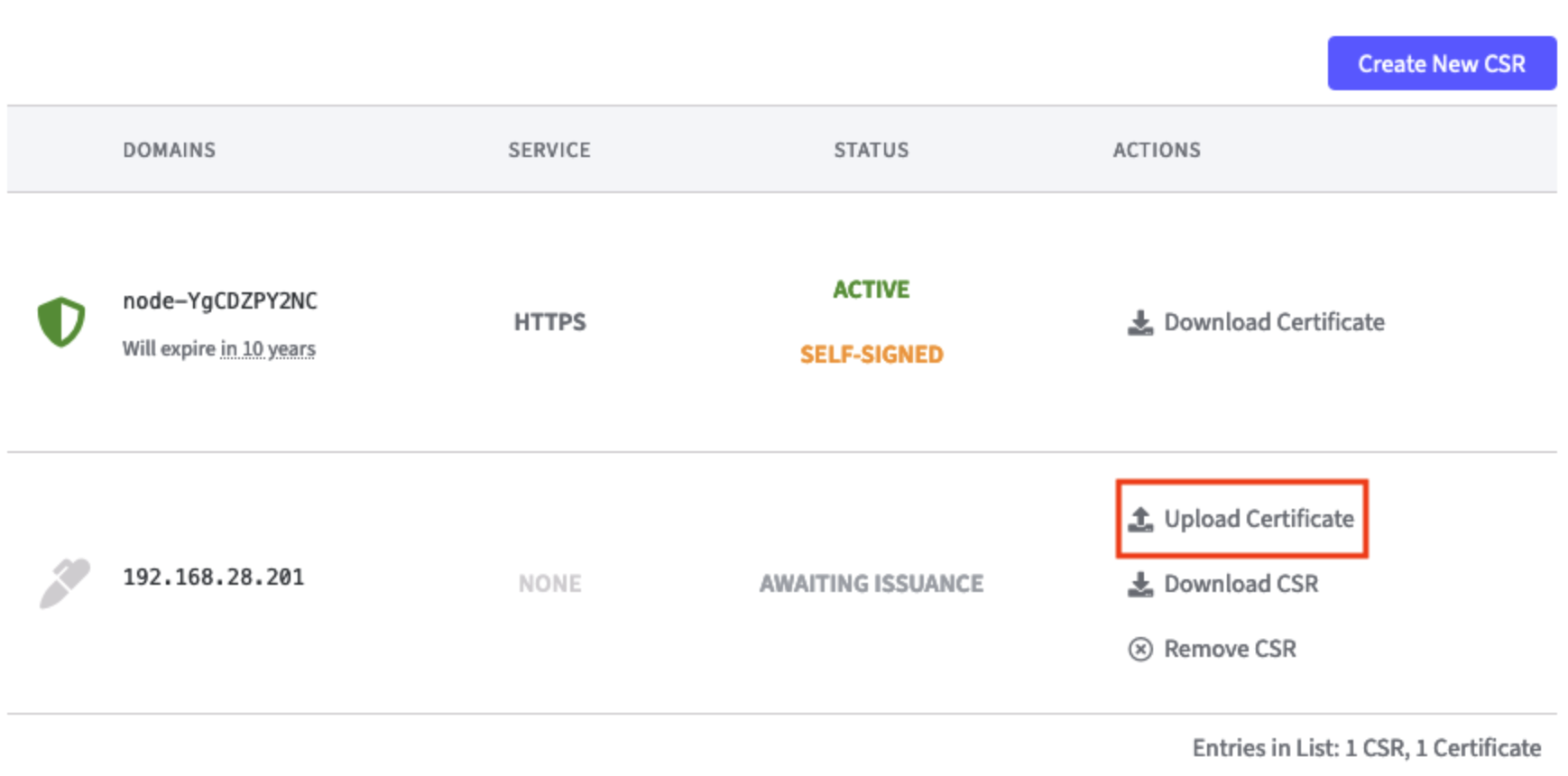Click the Remove CSR circled-x icon

click(x=1140, y=649)
